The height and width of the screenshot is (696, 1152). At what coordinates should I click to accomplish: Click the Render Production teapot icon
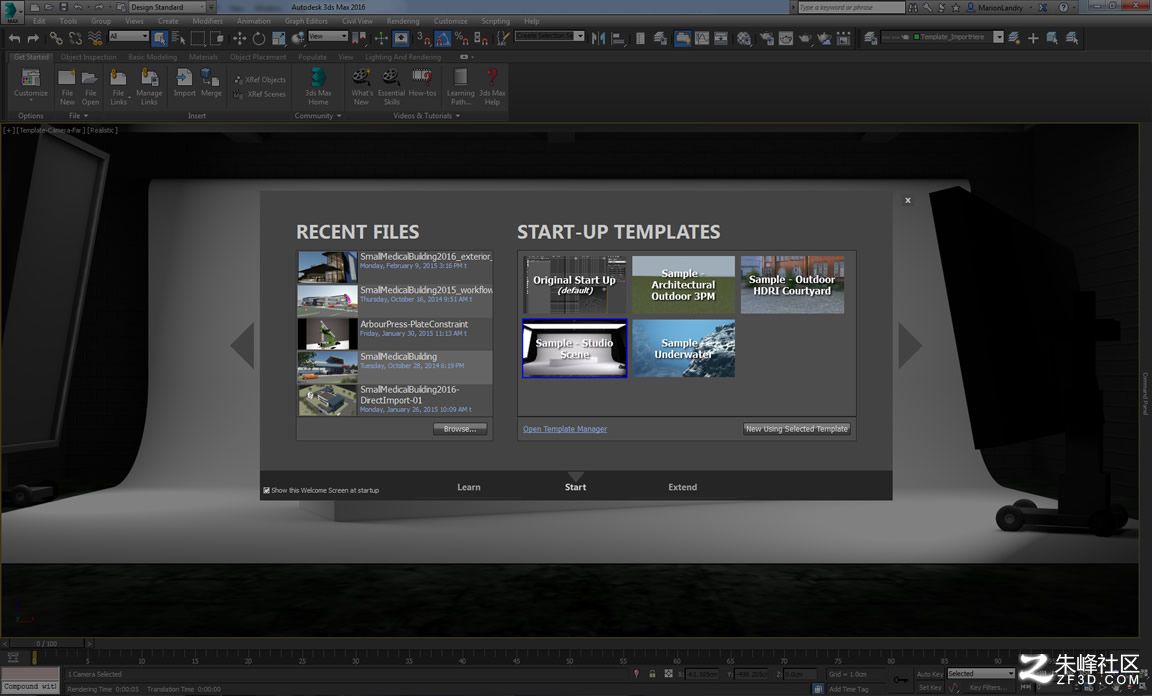(806, 38)
